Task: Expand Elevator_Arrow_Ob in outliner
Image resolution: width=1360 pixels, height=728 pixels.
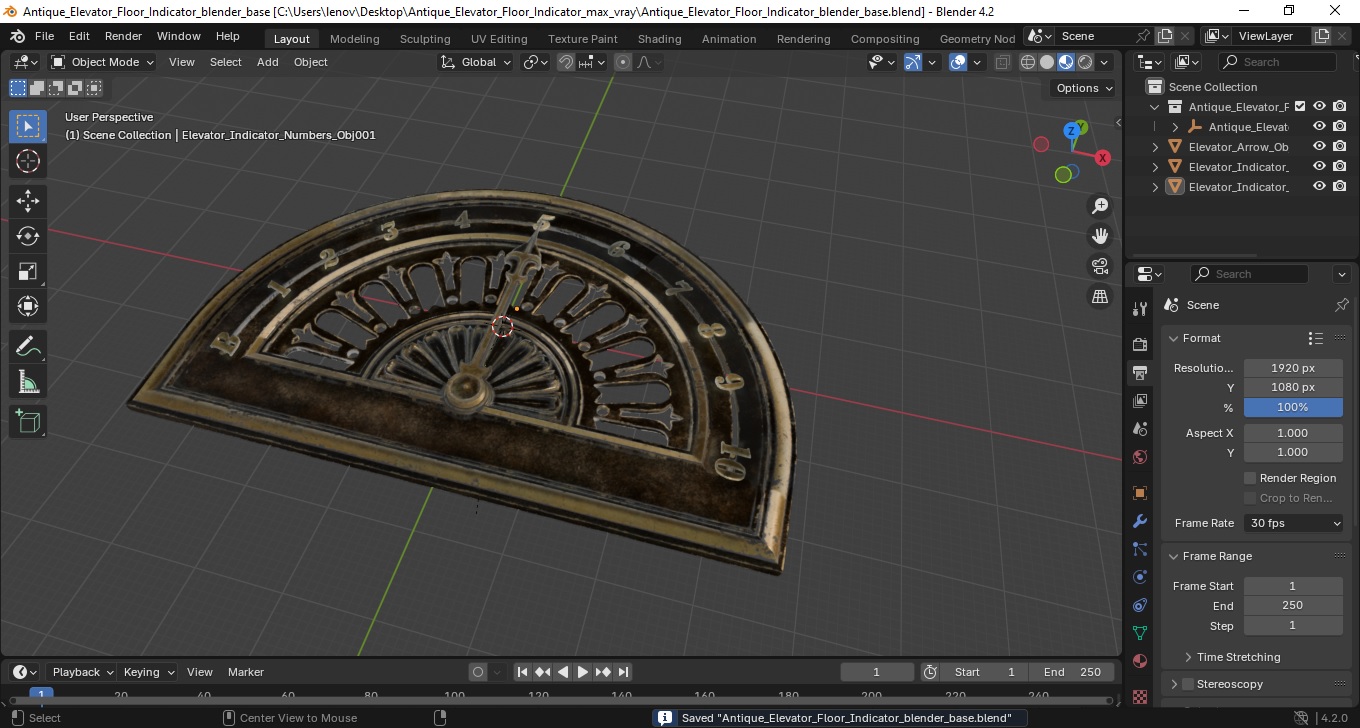Action: coord(1156,147)
